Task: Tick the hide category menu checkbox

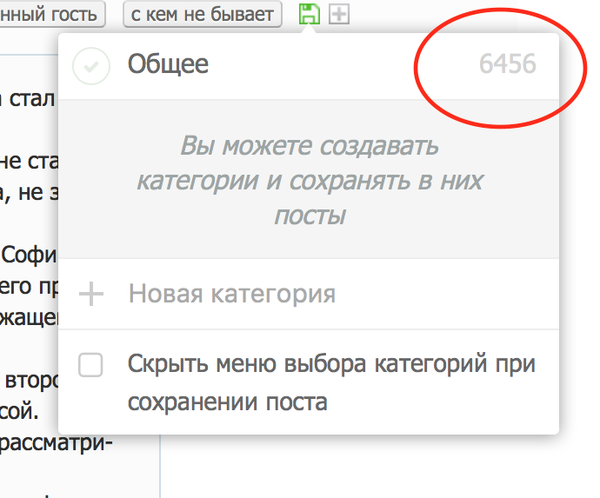Action: click(91, 366)
